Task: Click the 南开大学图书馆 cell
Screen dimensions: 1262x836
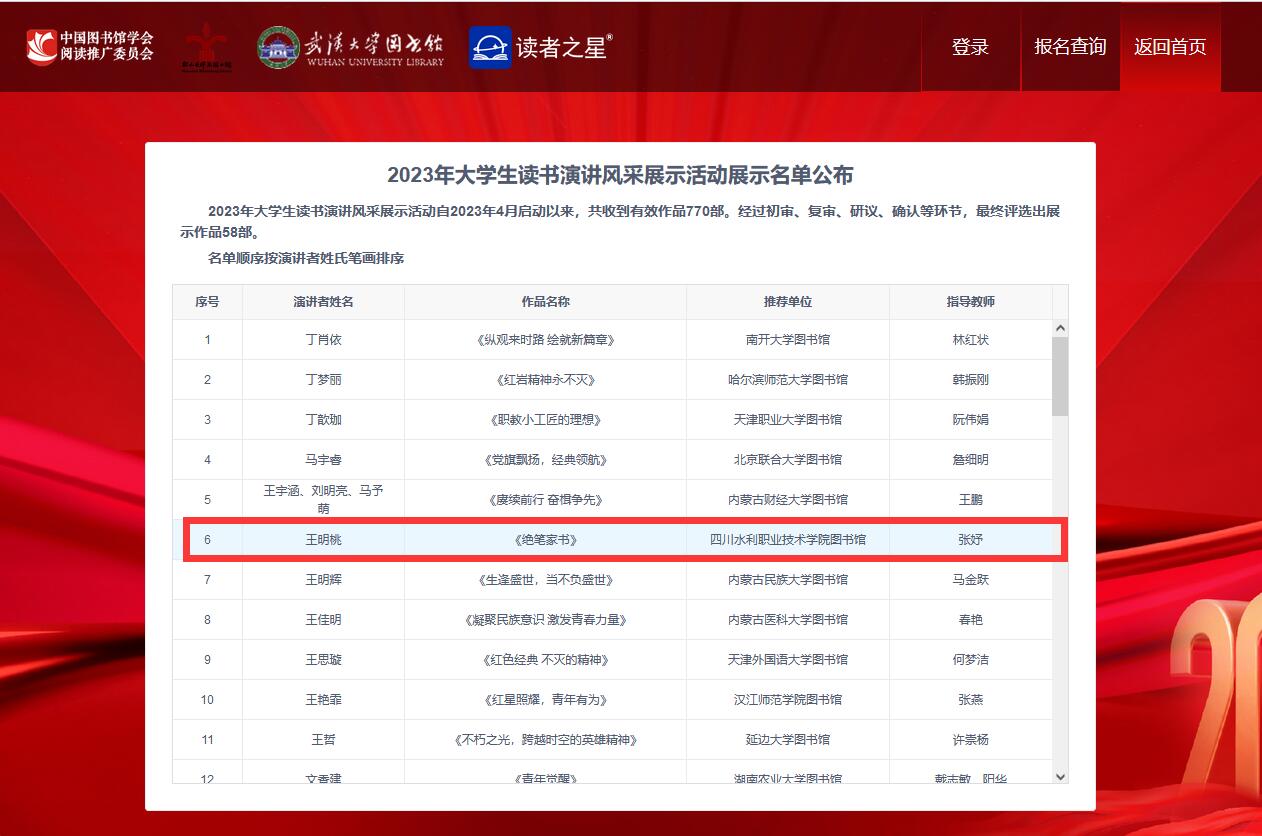Action: pos(788,340)
